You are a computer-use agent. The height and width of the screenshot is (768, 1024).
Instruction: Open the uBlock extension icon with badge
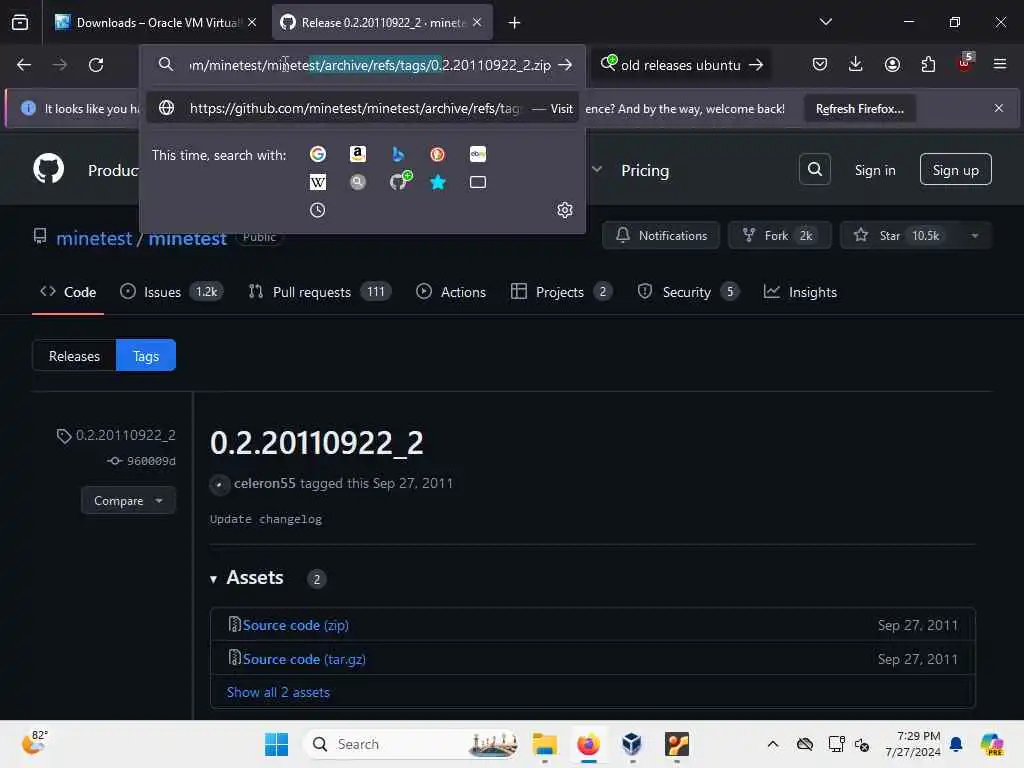point(965,63)
